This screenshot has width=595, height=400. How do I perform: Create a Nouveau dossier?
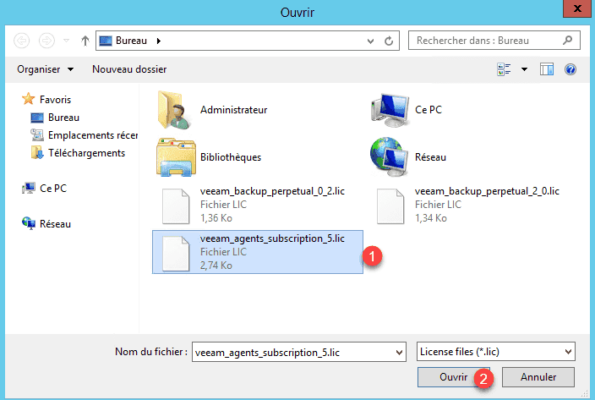pos(129,69)
